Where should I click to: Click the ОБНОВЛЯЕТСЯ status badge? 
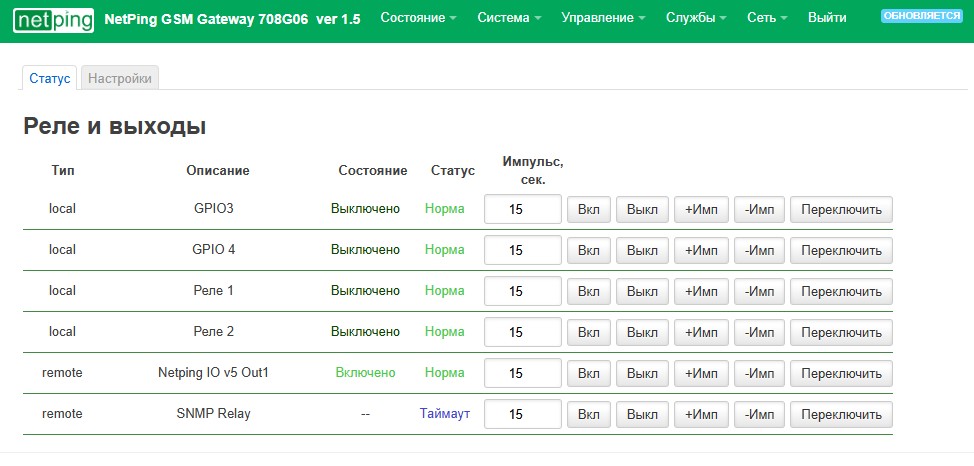[x=920, y=16]
